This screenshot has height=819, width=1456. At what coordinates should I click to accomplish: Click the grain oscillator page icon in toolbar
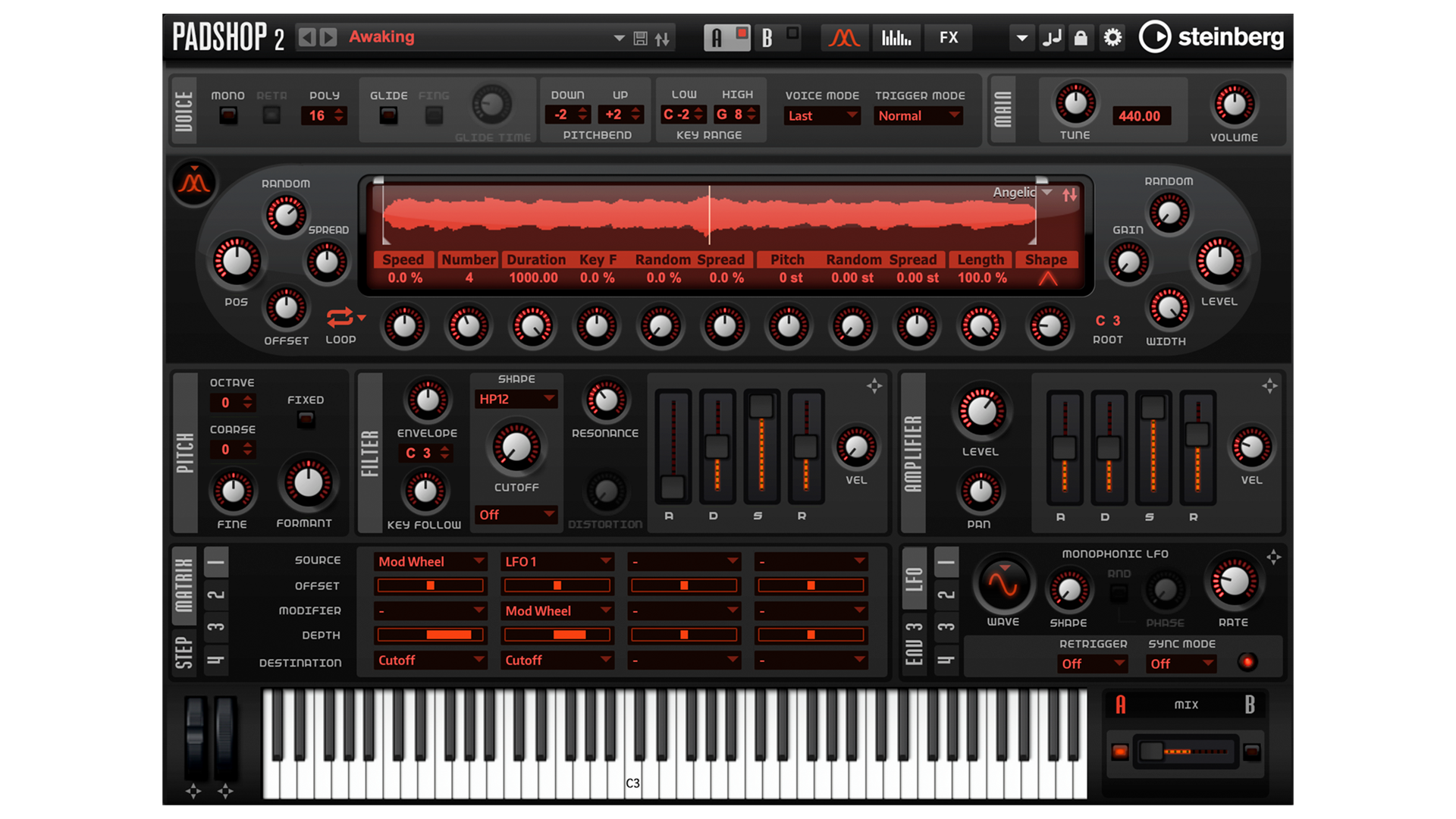pos(844,37)
